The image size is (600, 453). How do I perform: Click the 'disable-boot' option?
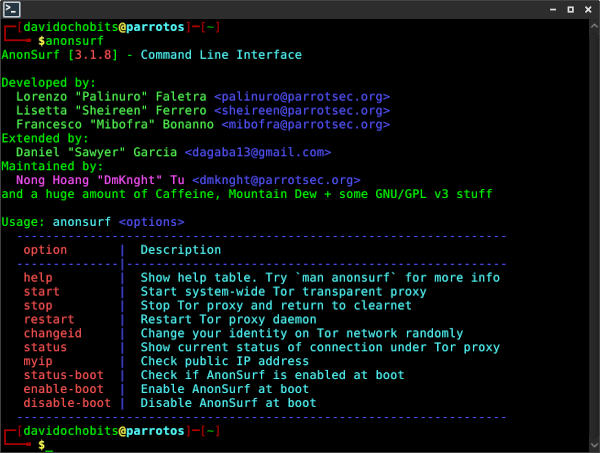click(x=67, y=403)
